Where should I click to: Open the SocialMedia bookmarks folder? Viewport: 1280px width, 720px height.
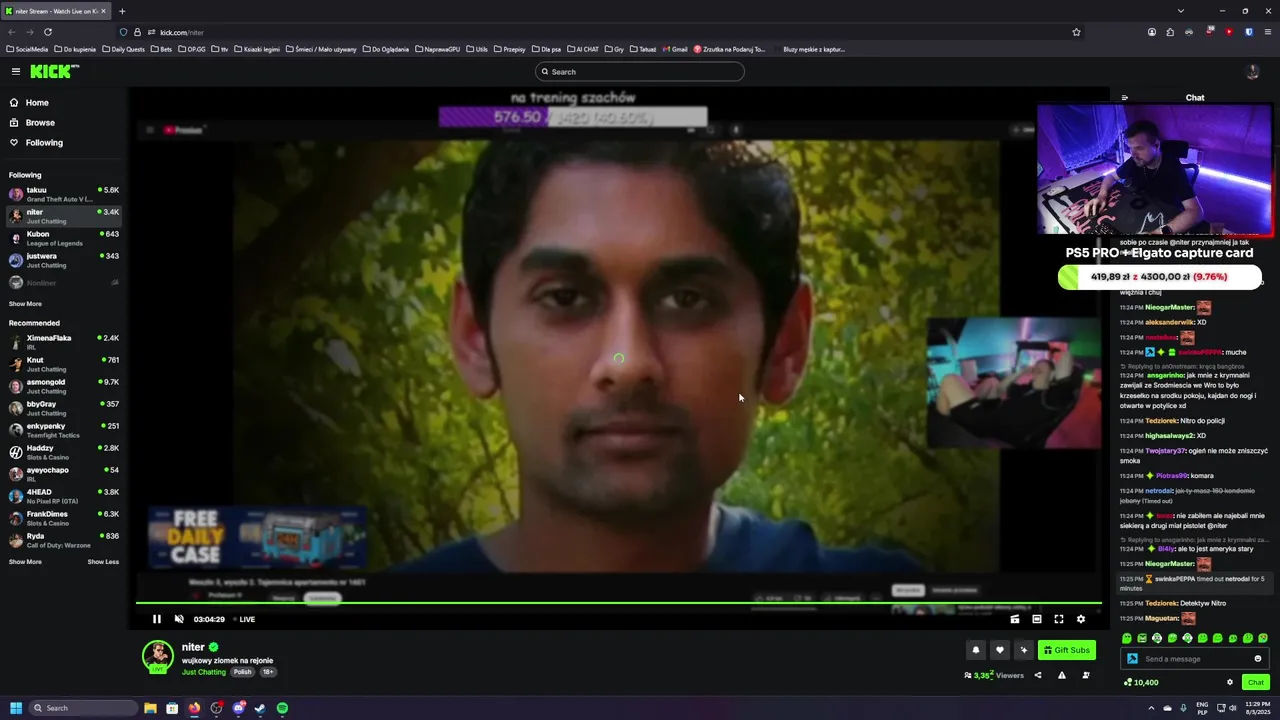point(27,49)
